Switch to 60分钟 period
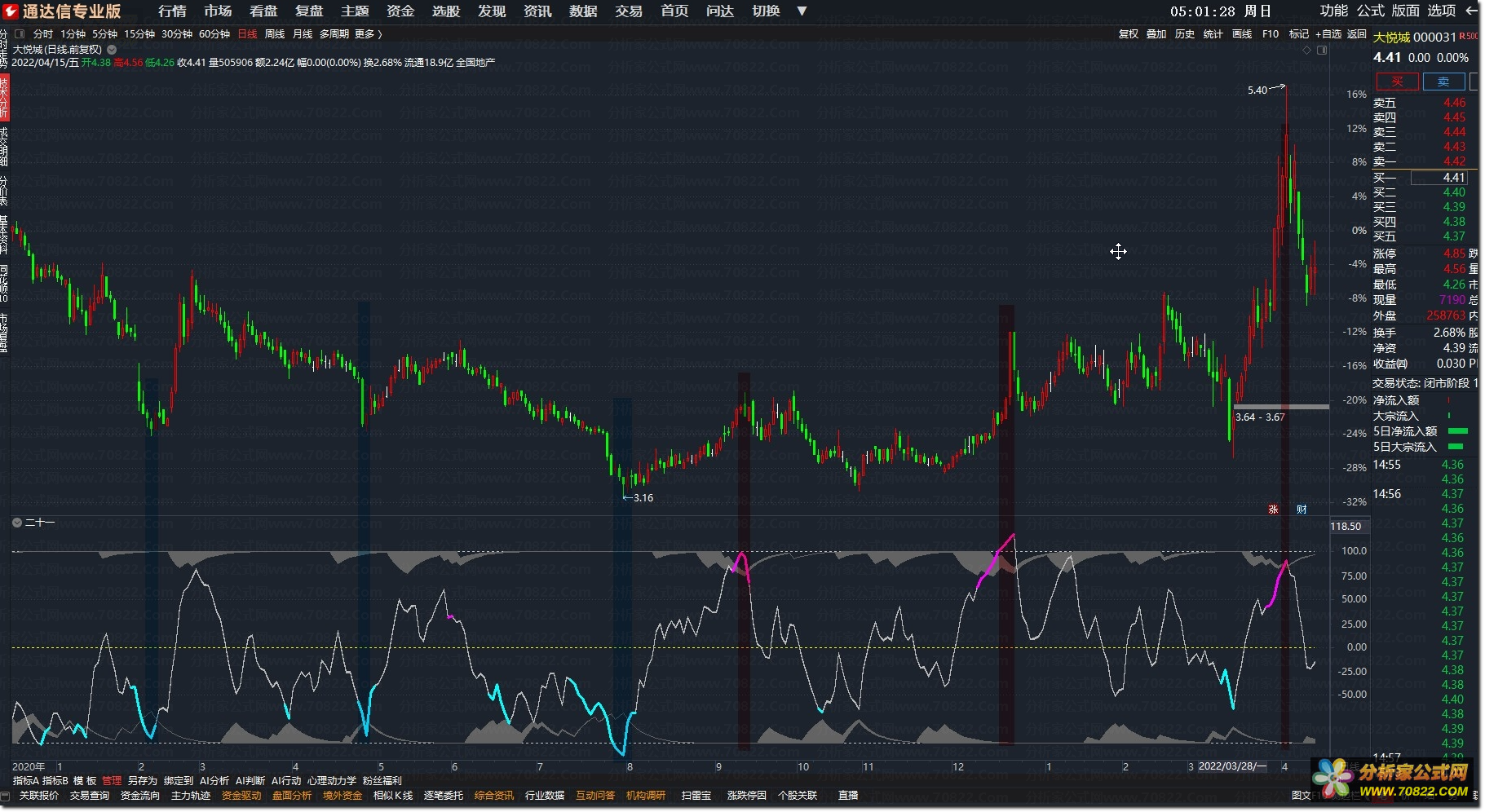 pyautogui.click(x=214, y=34)
